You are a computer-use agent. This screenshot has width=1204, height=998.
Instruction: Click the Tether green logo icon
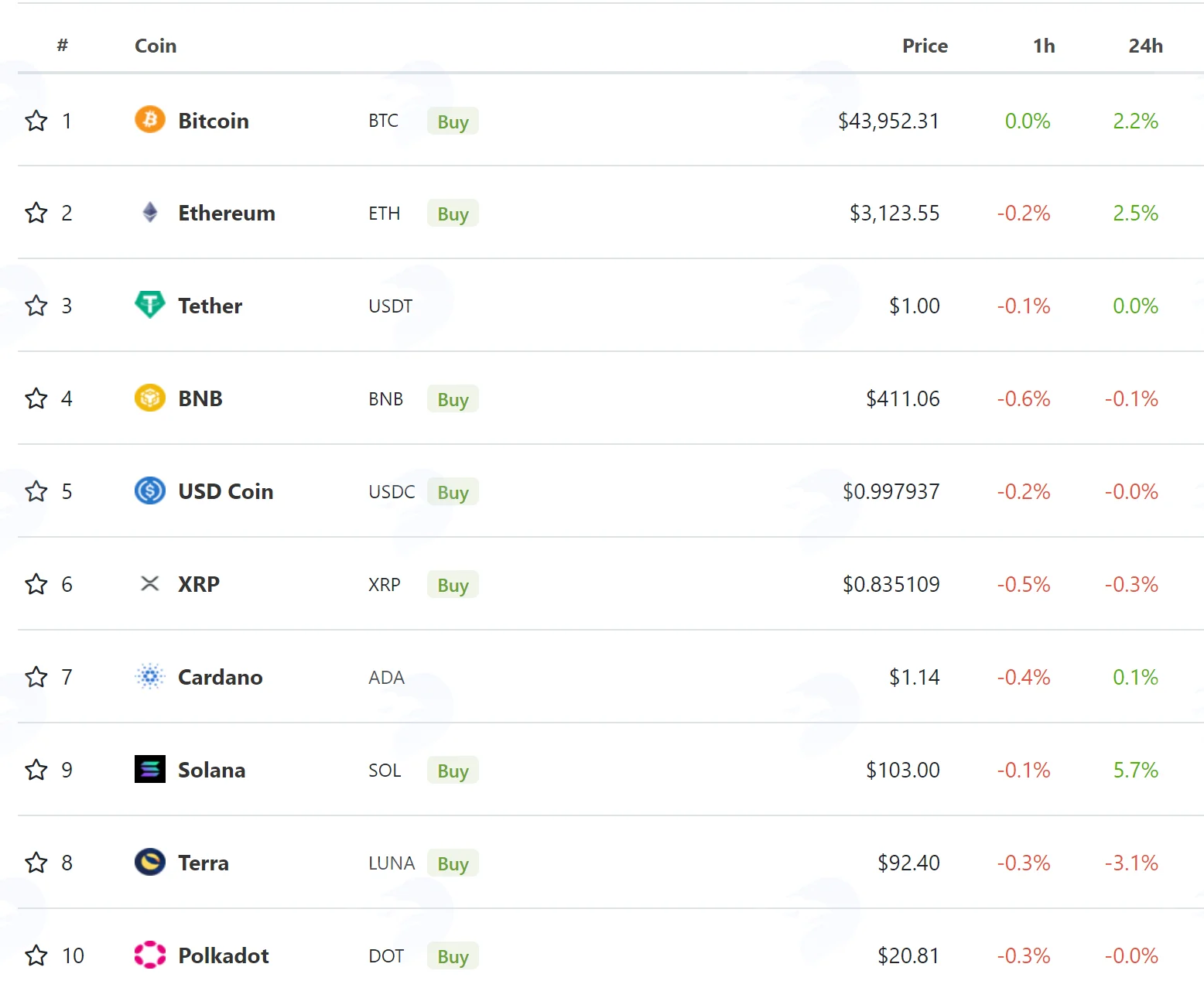click(150, 305)
